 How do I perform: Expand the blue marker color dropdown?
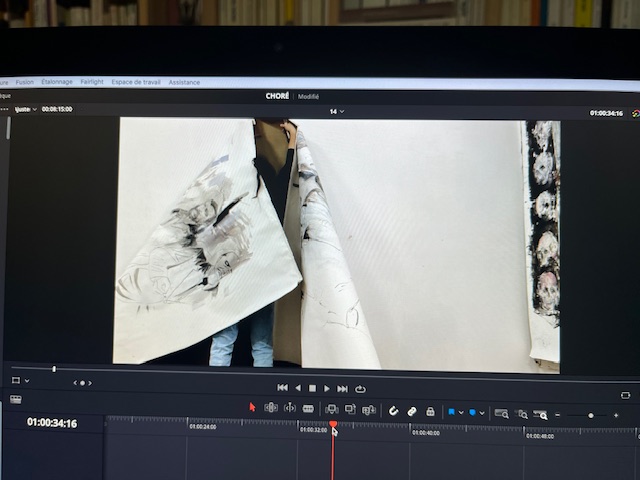[x=482, y=412]
